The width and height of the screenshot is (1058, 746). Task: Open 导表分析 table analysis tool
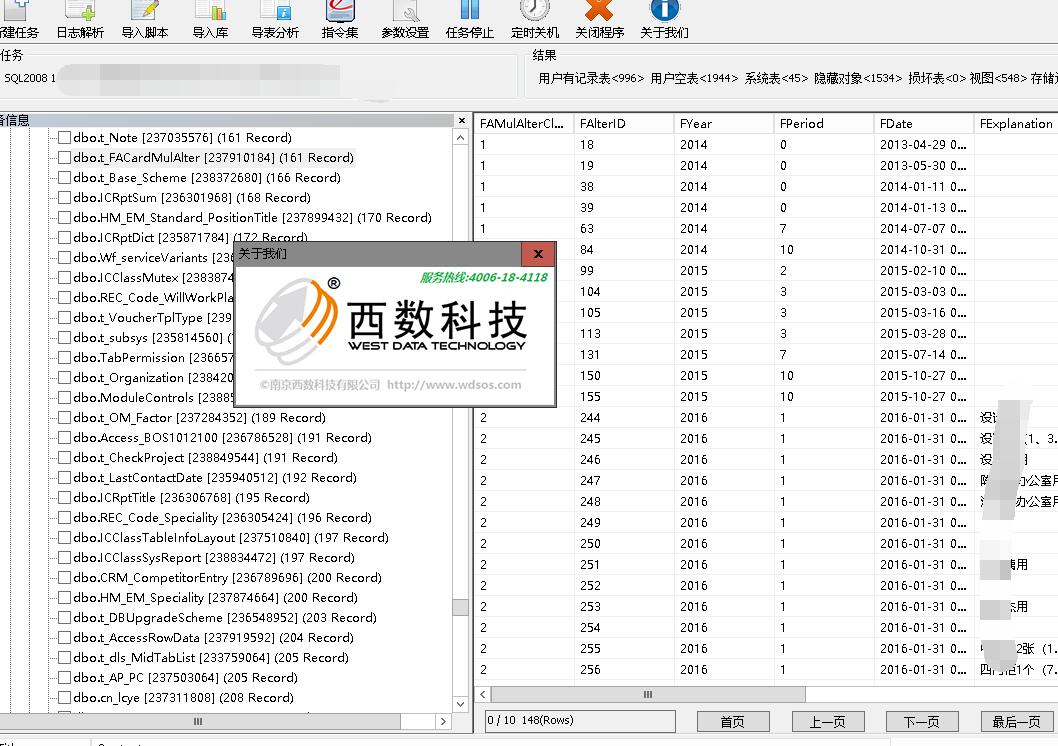click(x=275, y=20)
